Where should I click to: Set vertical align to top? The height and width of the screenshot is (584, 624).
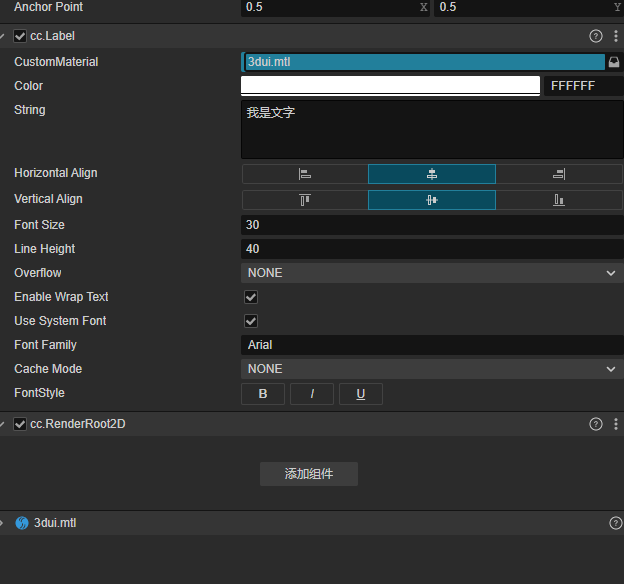point(305,200)
